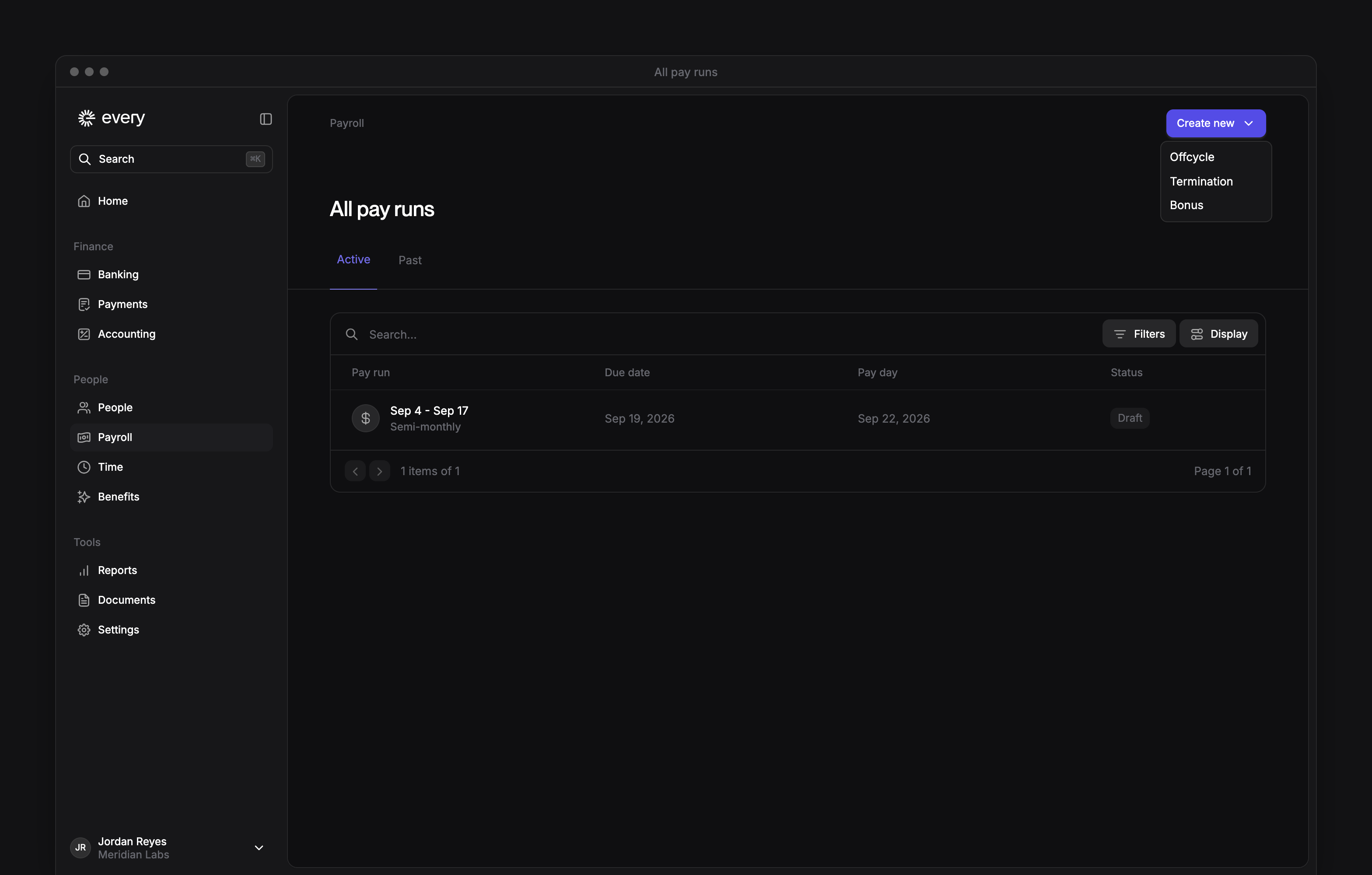Click the sidebar Search field
The height and width of the screenshot is (875, 1372).
coord(171,159)
